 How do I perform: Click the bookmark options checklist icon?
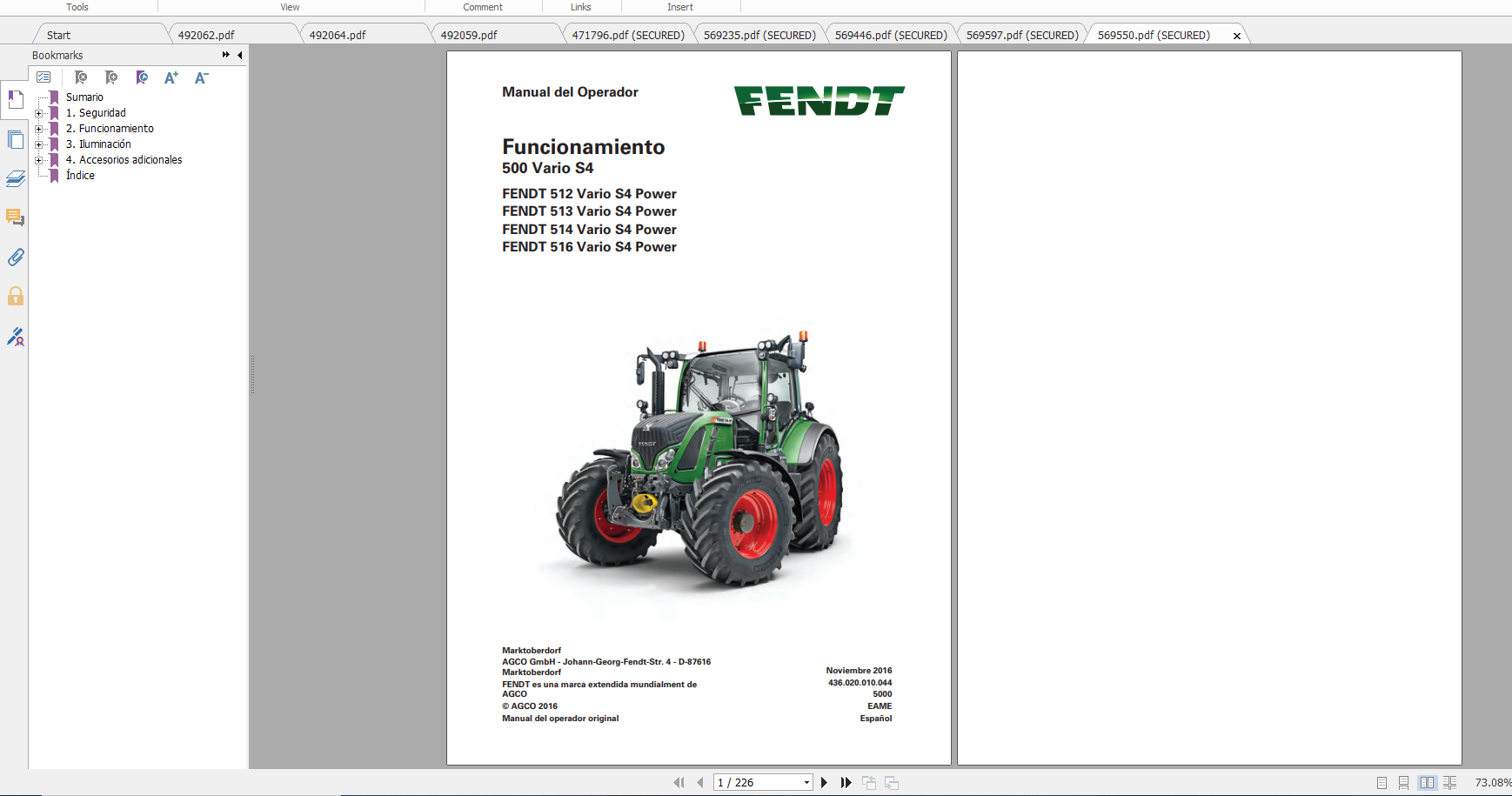coord(43,77)
